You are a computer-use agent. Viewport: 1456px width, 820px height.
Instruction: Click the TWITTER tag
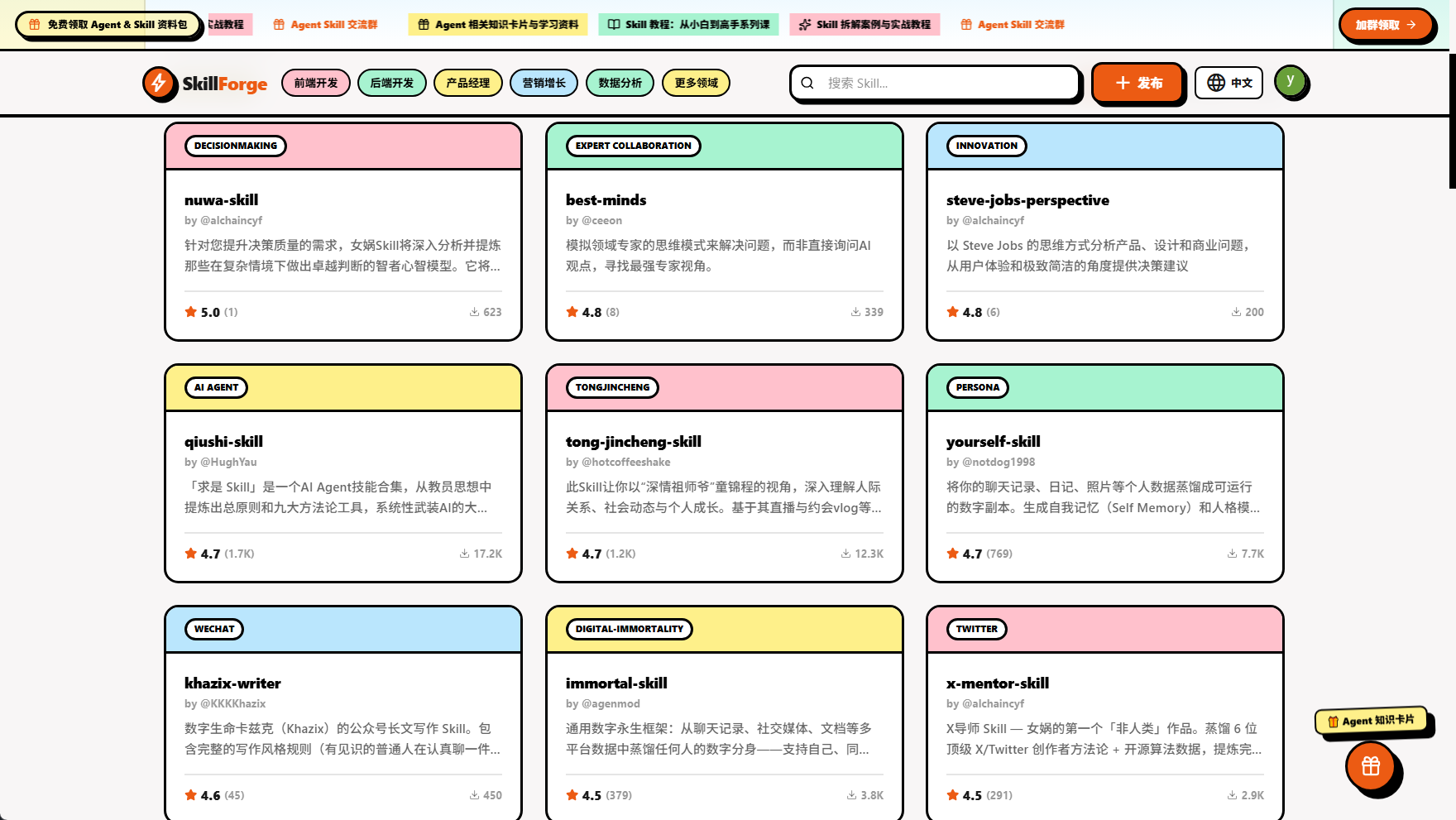[977, 629]
